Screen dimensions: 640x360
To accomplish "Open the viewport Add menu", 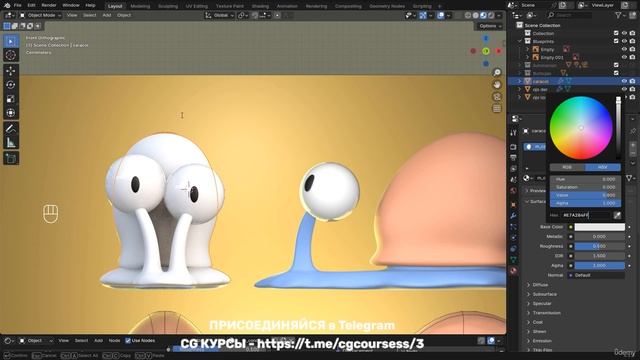I will coord(107,15).
